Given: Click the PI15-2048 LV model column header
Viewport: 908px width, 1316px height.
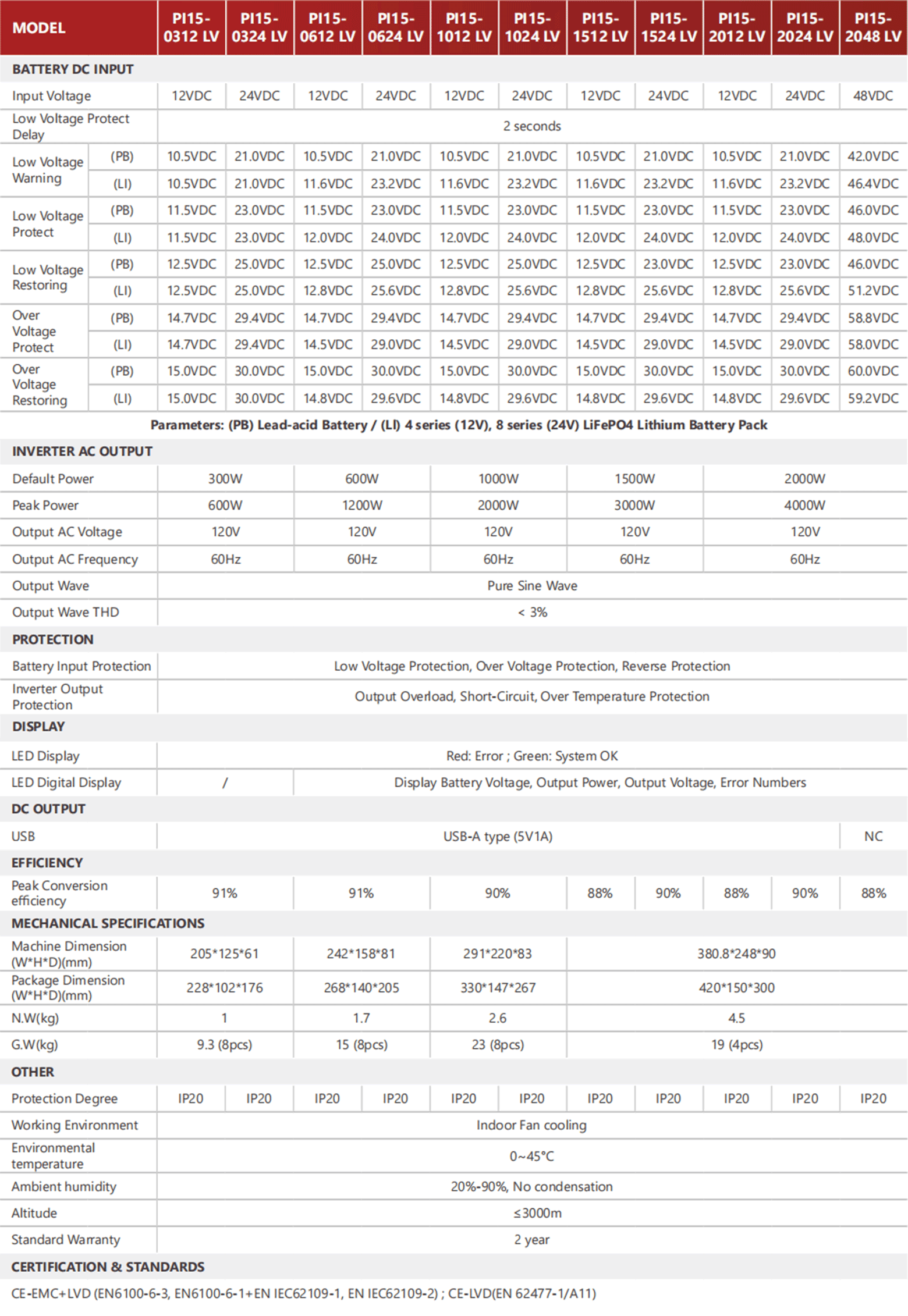Looking at the screenshot, I should click(x=873, y=27).
